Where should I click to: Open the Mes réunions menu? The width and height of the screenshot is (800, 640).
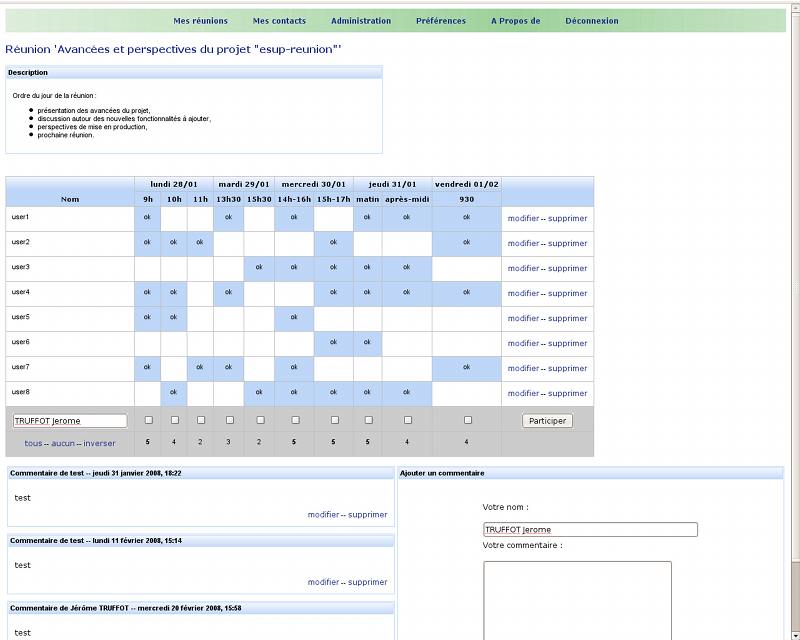click(200, 21)
